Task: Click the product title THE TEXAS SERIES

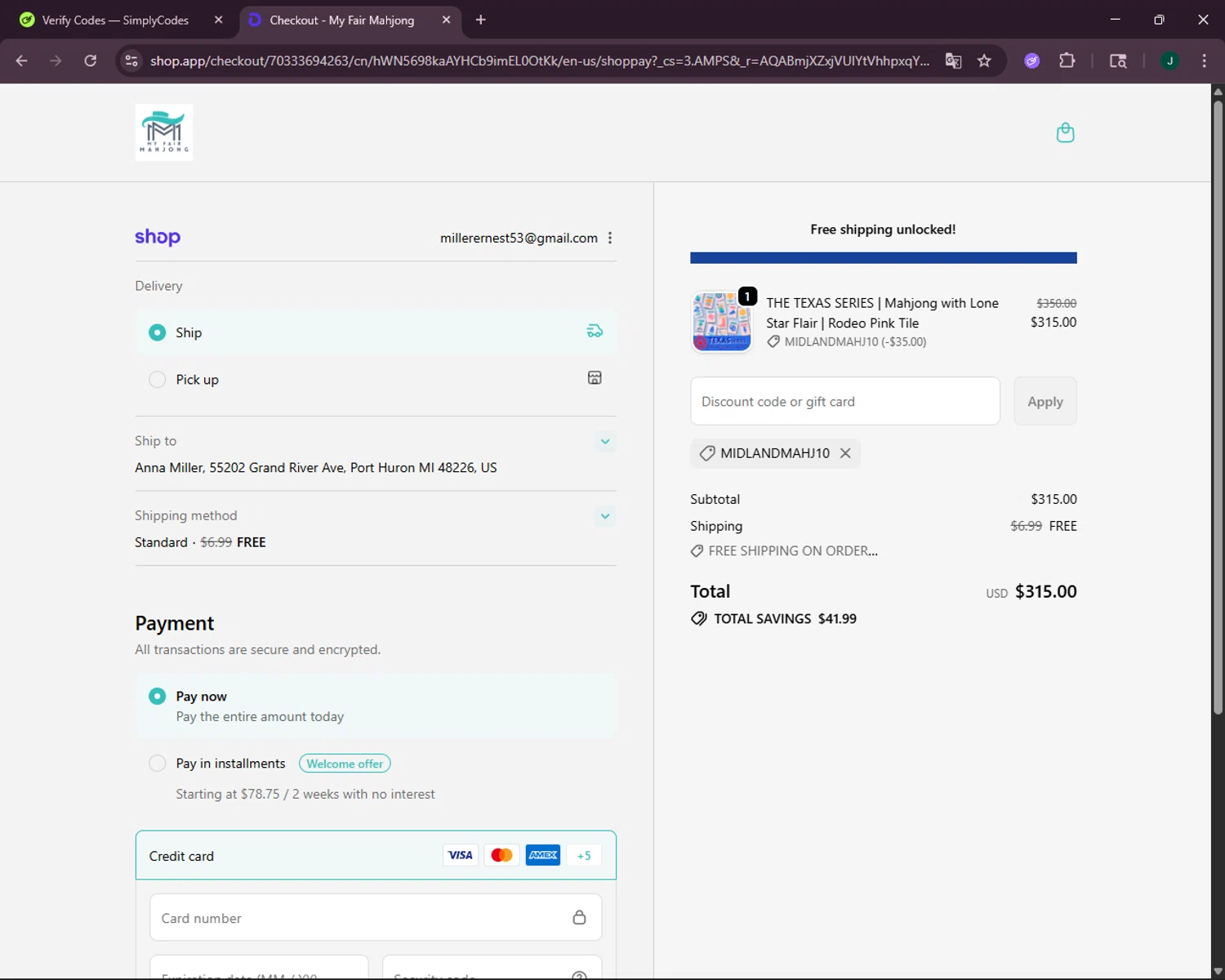Action: tap(882, 313)
